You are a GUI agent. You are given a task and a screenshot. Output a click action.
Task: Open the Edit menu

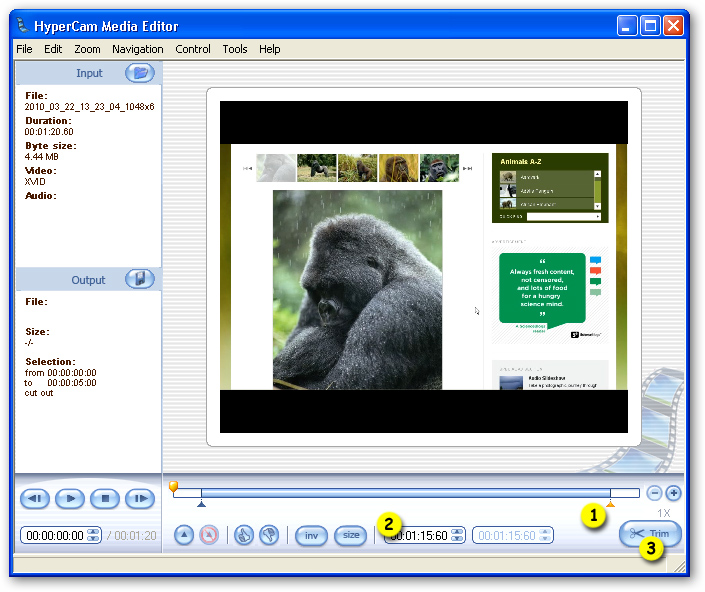pos(53,49)
